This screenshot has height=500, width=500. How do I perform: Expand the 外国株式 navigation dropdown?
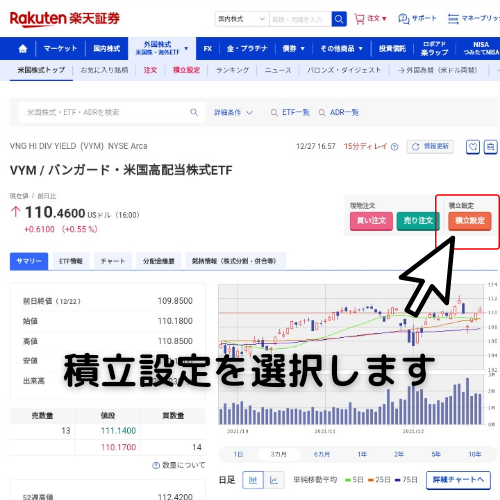pyautogui.click(x=186, y=48)
